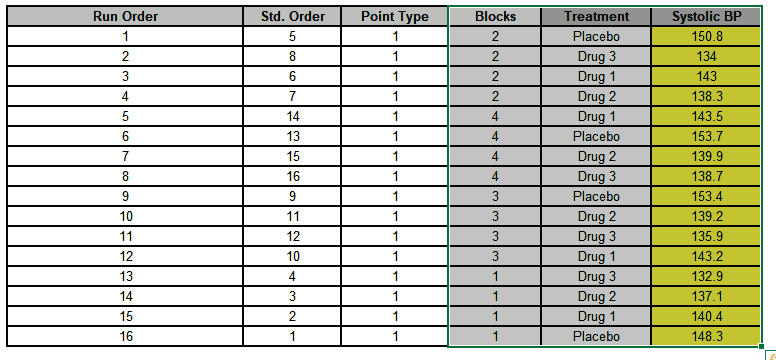776x360 pixels.
Task: Click the fill handle at selection corner
Action: click(x=761, y=347)
